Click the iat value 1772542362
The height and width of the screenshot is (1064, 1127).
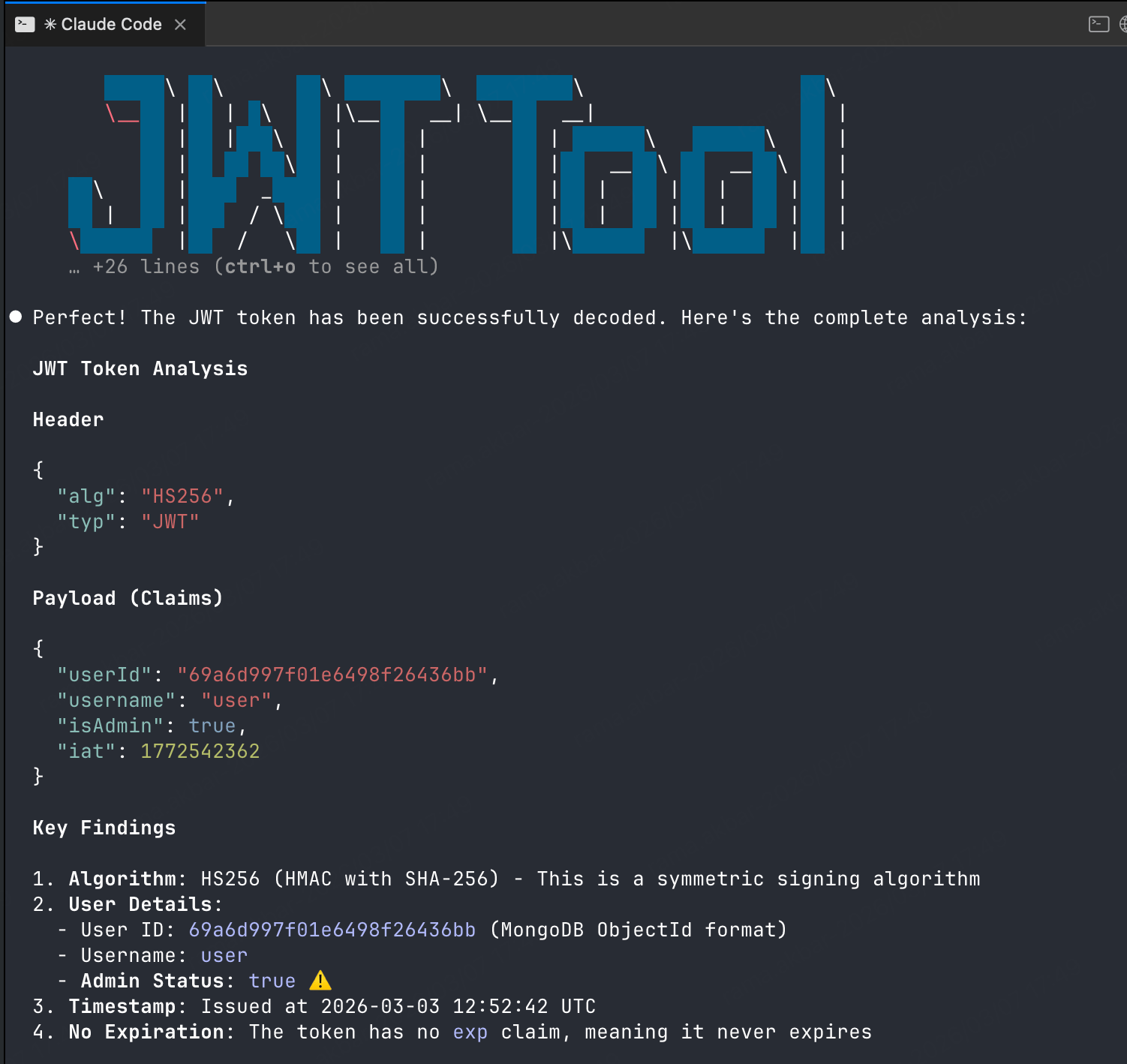[200, 751]
